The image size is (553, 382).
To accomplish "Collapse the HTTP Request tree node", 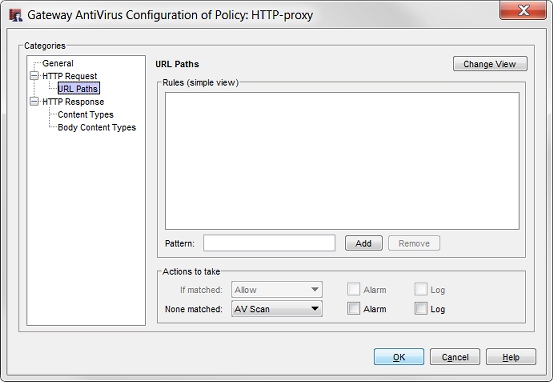I will pyautogui.click(x=34, y=76).
